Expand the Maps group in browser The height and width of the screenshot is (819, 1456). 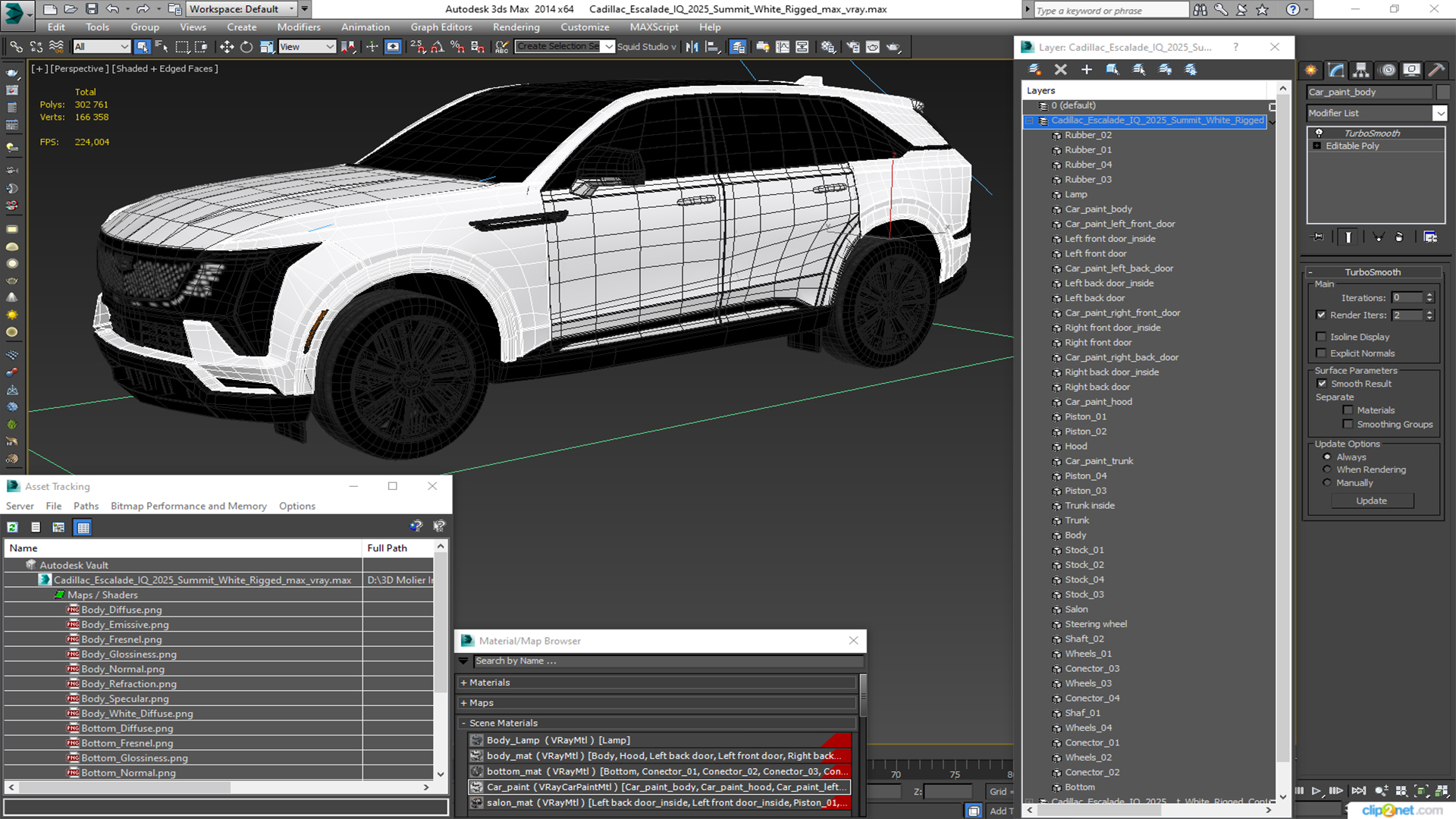tap(463, 703)
